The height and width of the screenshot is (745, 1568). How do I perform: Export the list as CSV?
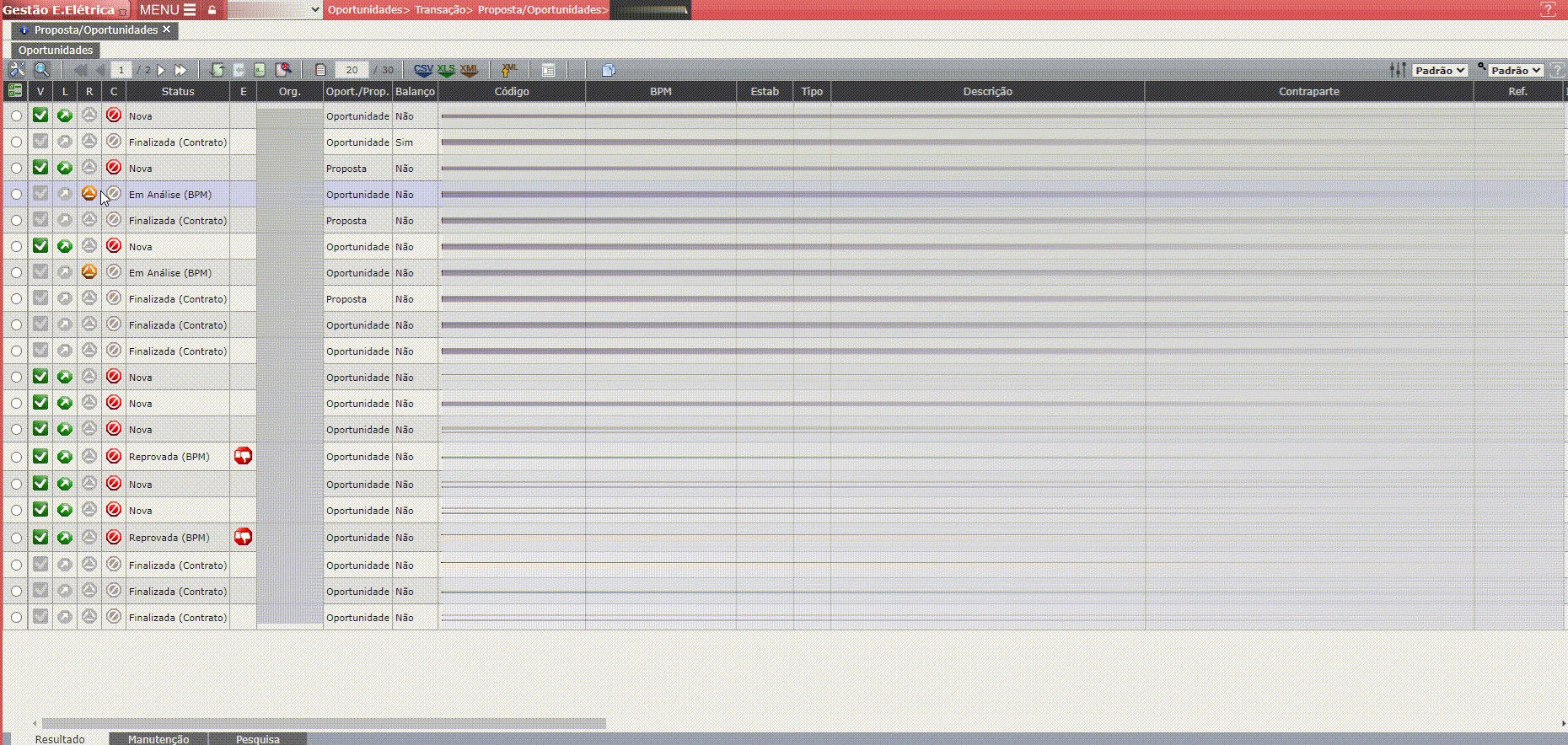(x=423, y=70)
